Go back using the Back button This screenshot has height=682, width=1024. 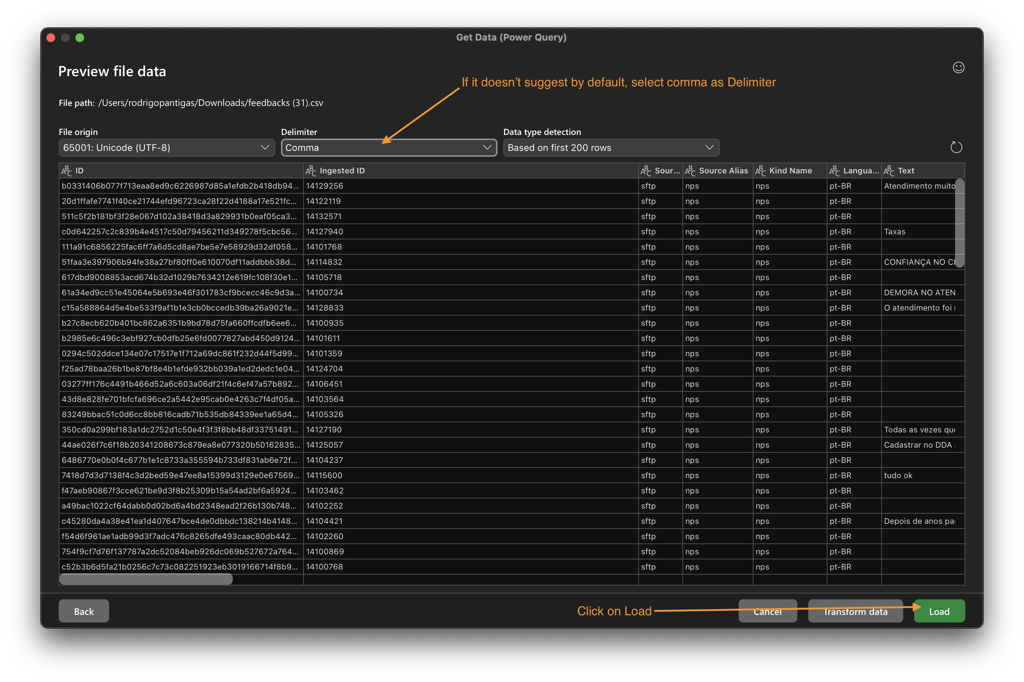coord(84,611)
